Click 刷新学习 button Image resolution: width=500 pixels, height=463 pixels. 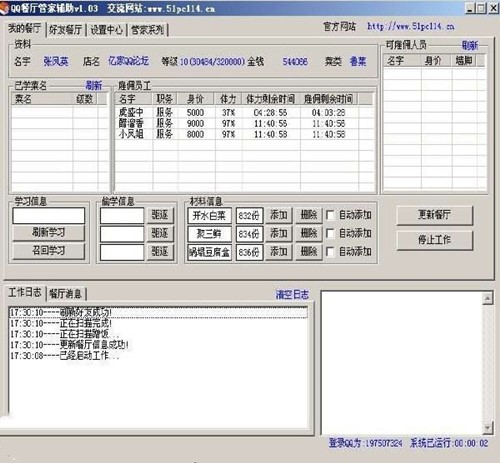point(49,232)
